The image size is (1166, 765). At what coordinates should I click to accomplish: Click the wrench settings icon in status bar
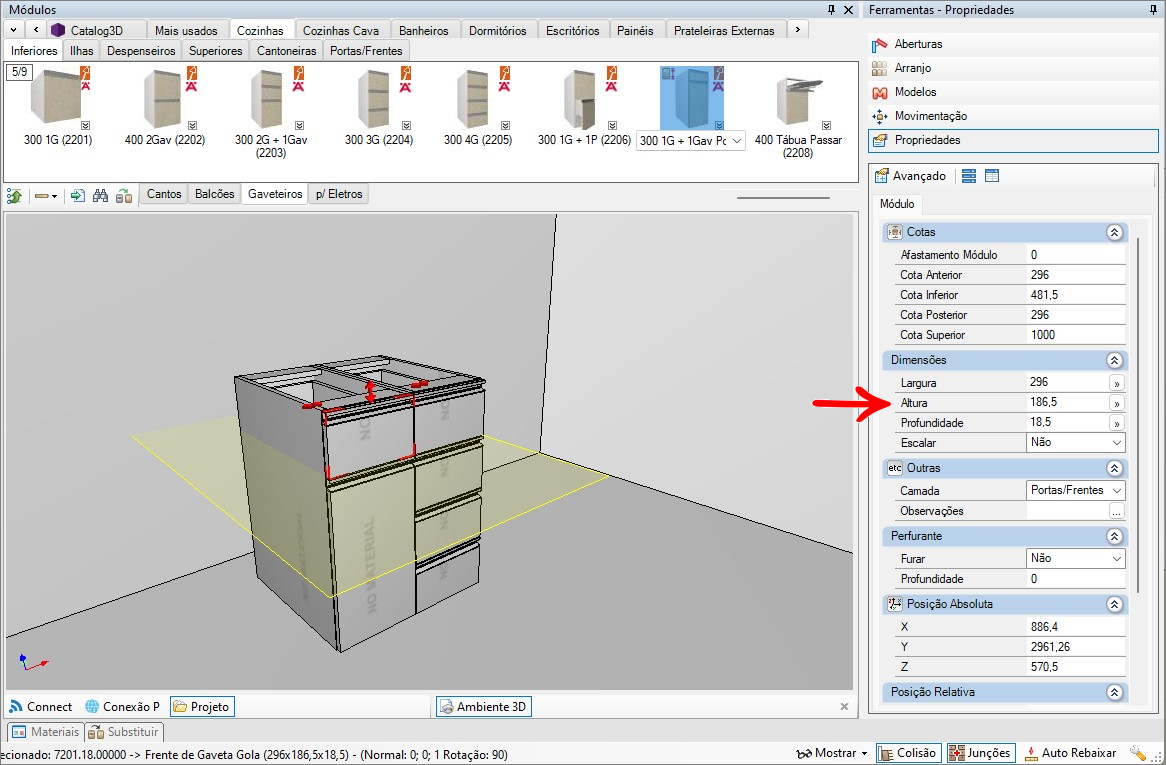click(x=1138, y=753)
